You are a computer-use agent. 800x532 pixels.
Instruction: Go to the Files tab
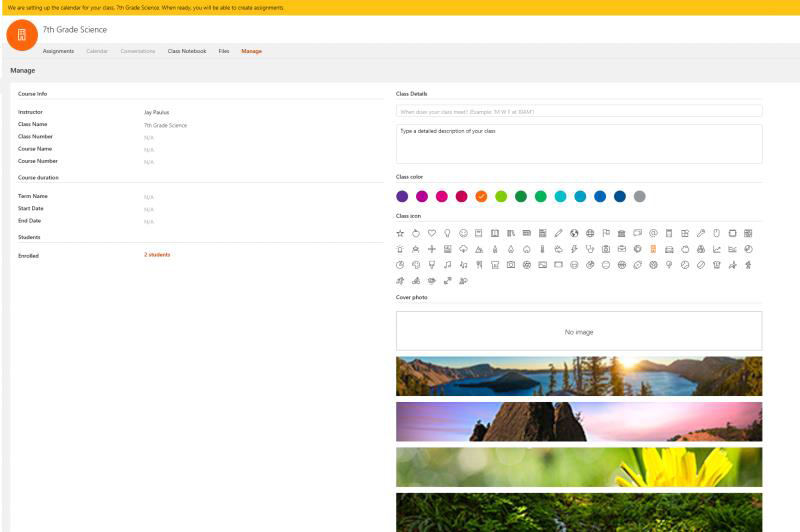tap(224, 51)
